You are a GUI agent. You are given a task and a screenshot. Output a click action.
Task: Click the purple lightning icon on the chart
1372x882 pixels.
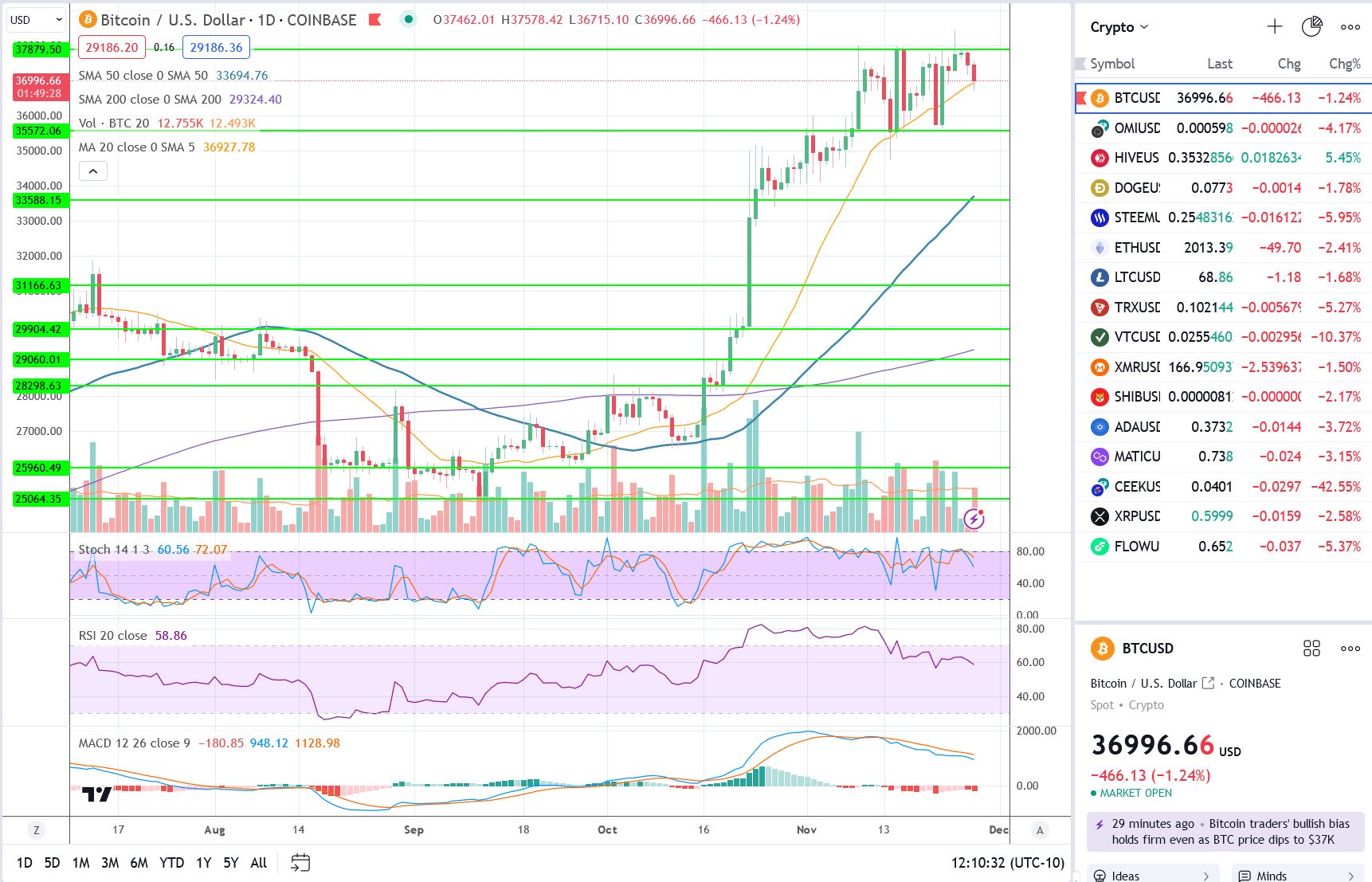[974, 519]
